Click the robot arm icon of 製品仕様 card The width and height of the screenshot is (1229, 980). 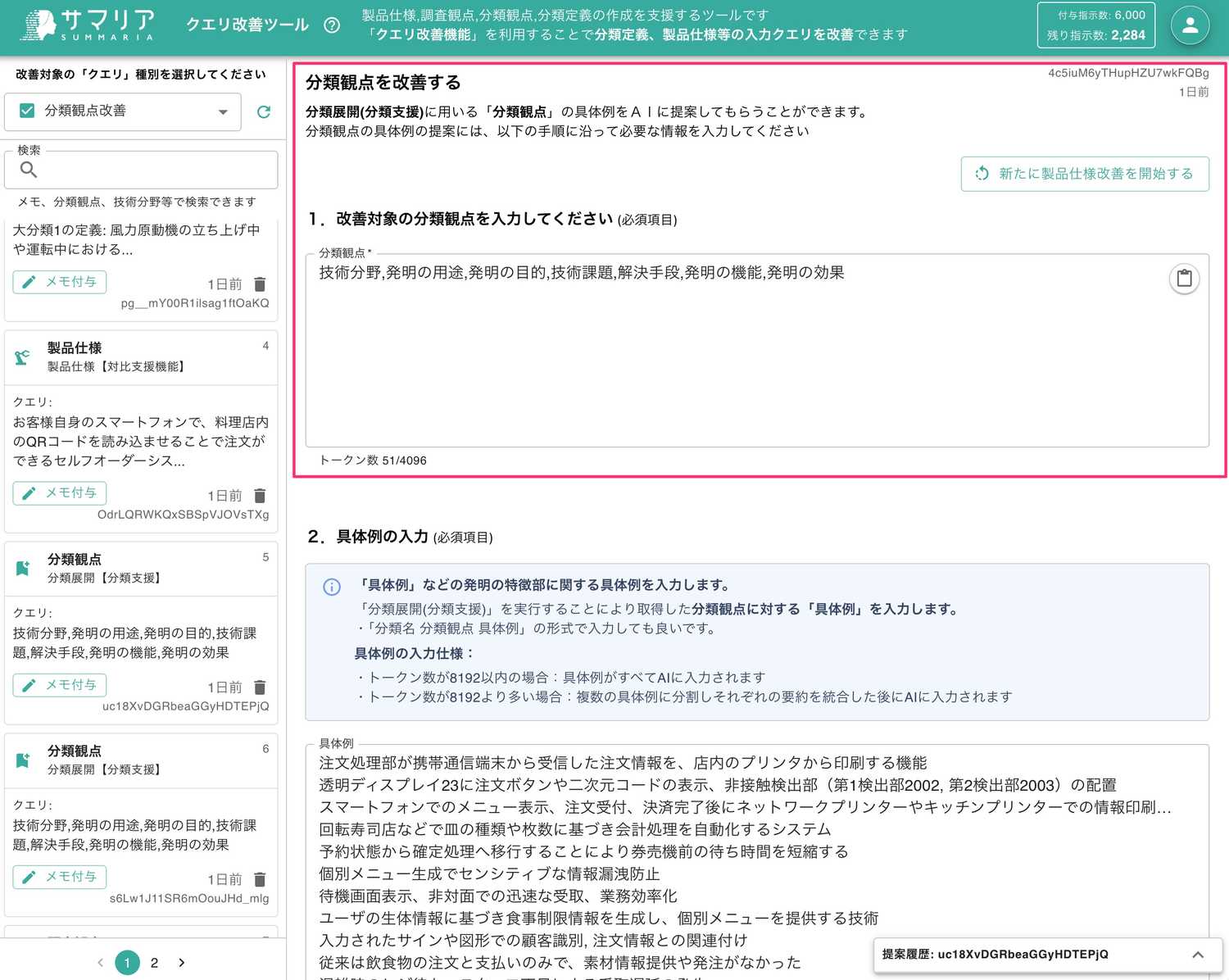(x=23, y=357)
